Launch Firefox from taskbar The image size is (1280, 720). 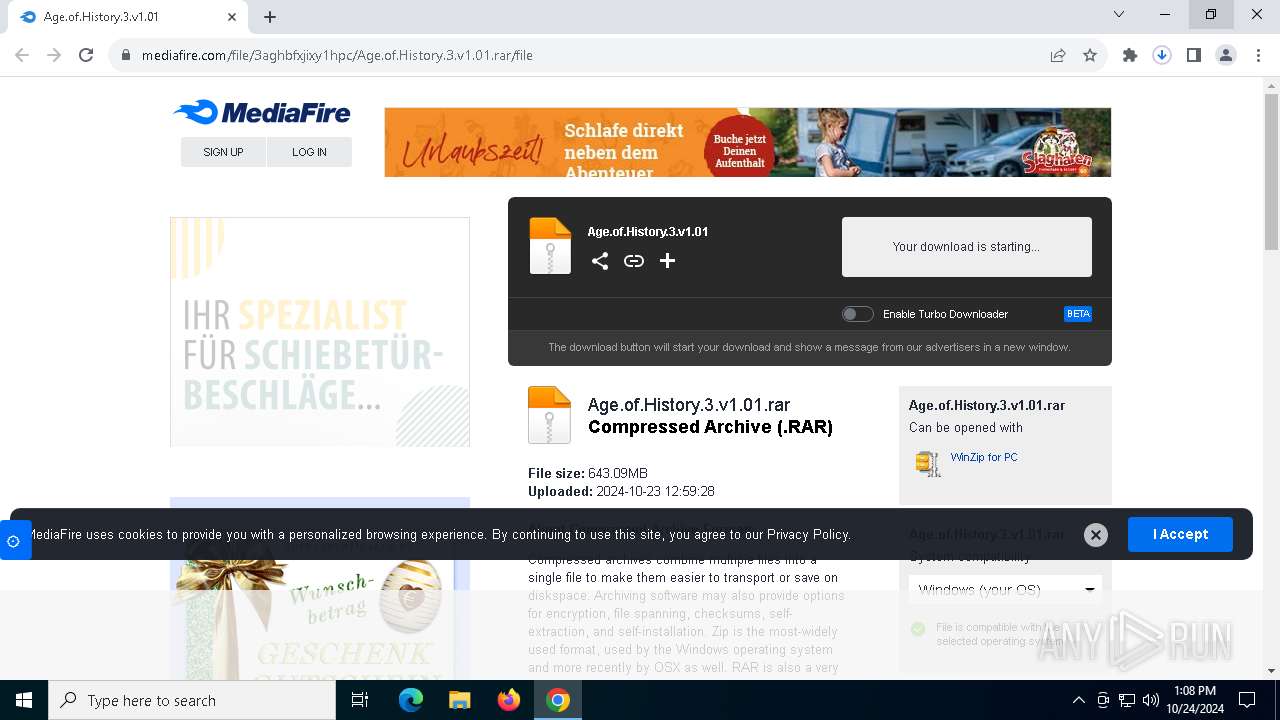click(509, 700)
